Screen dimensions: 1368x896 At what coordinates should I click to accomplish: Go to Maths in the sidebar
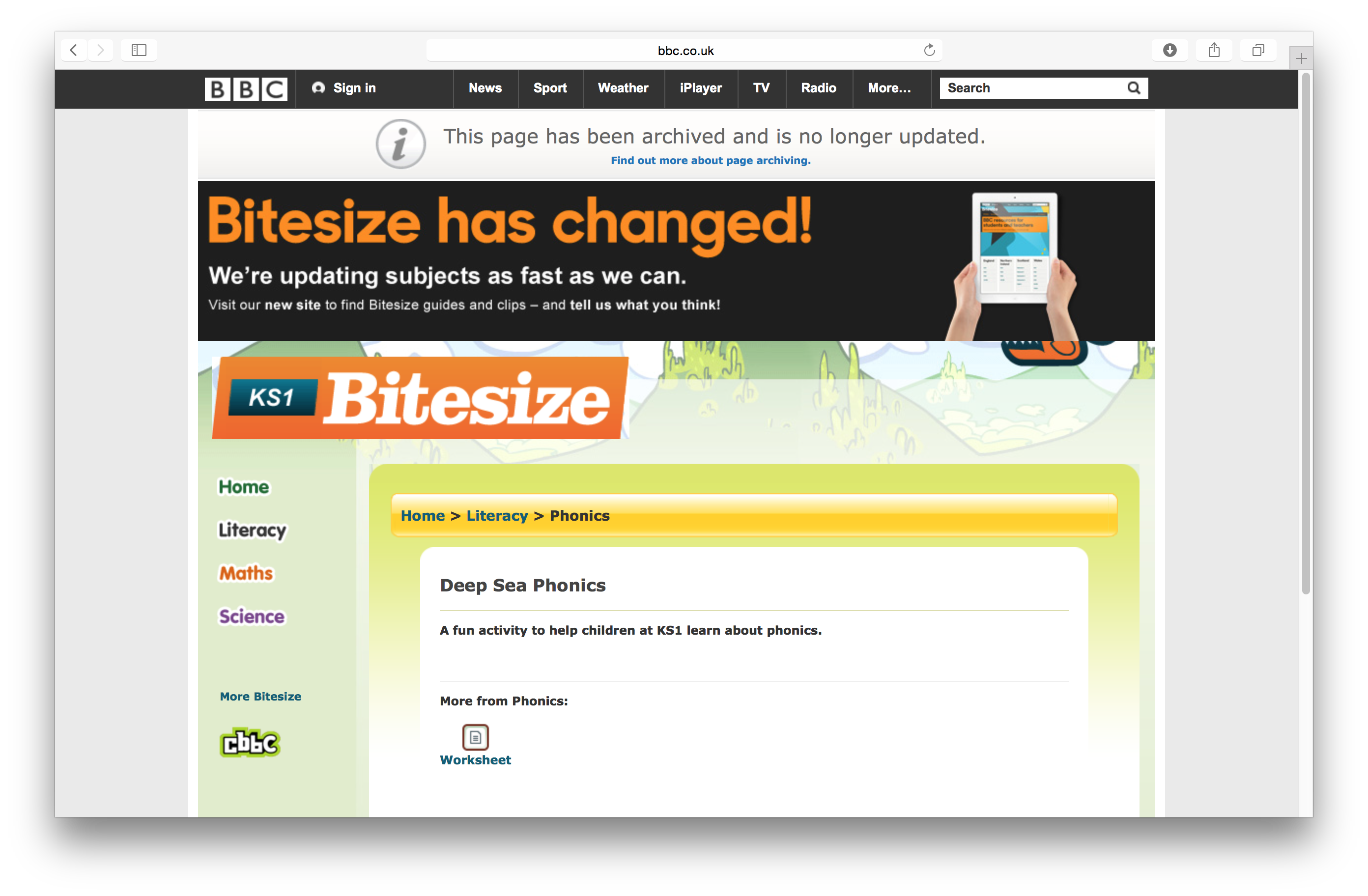point(246,573)
